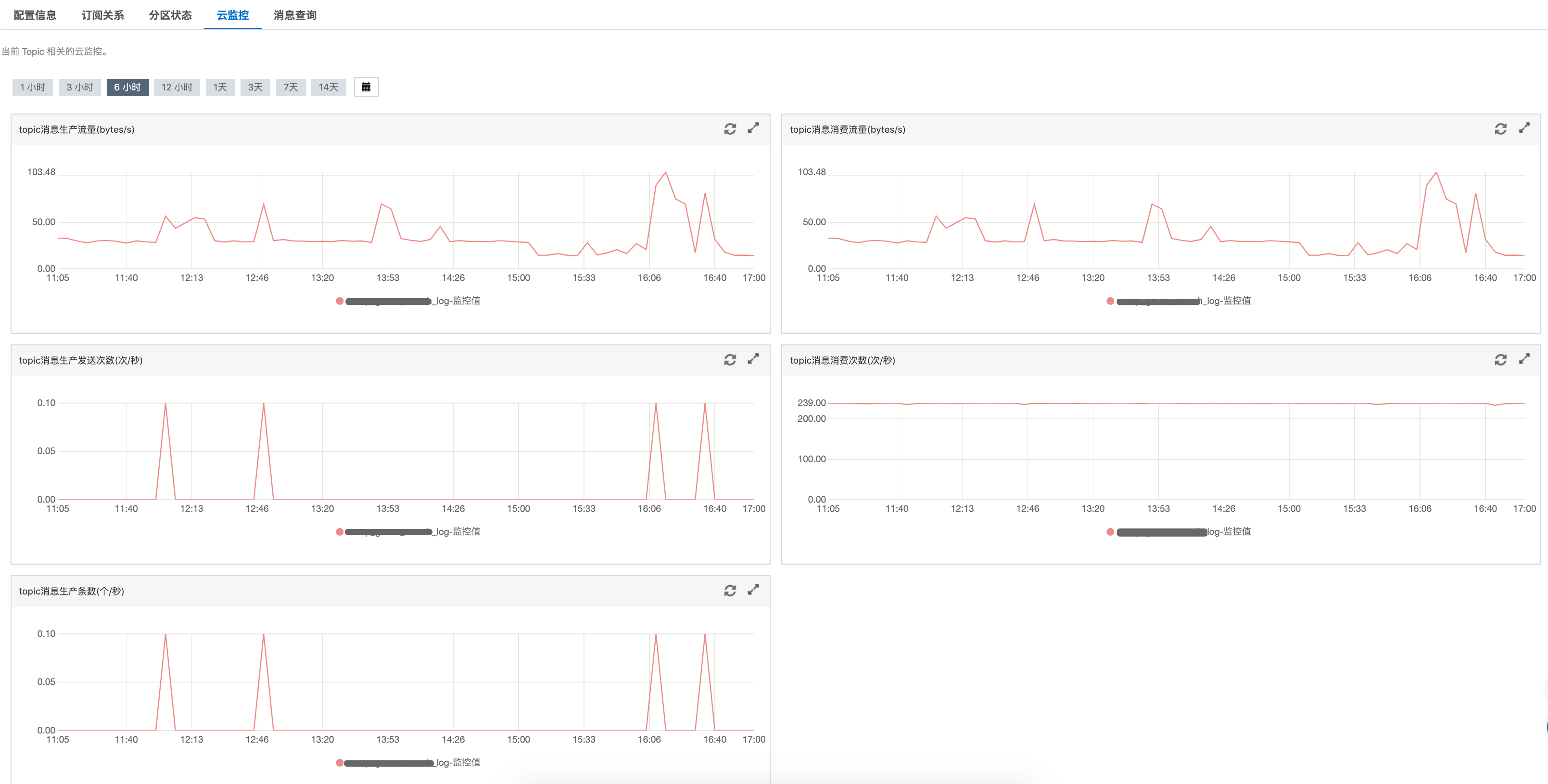This screenshot has width=1548, height=784.
Task: Select the 12 小时 time range
Action: [x=177, y=87]
